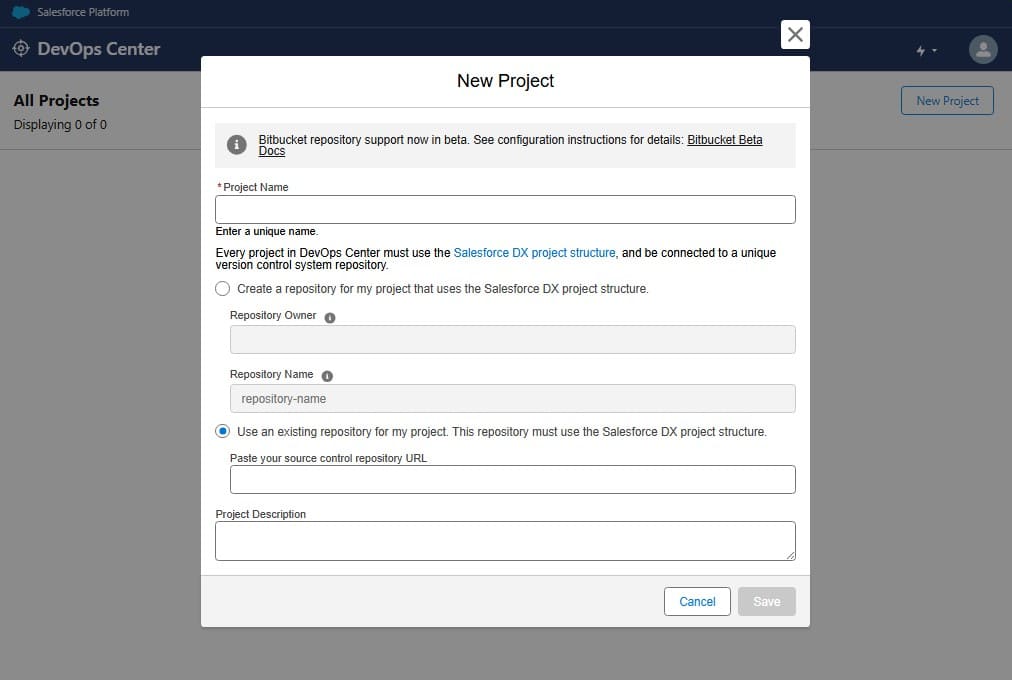Click the All Projects heading
Viewport: 1012px width, 680px height.
click(x=57, y=101)
